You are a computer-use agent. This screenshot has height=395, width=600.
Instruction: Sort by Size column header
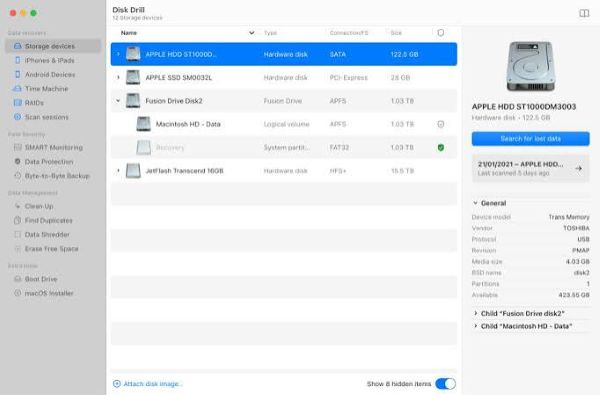pyautogui.click(x=396, y=33)
